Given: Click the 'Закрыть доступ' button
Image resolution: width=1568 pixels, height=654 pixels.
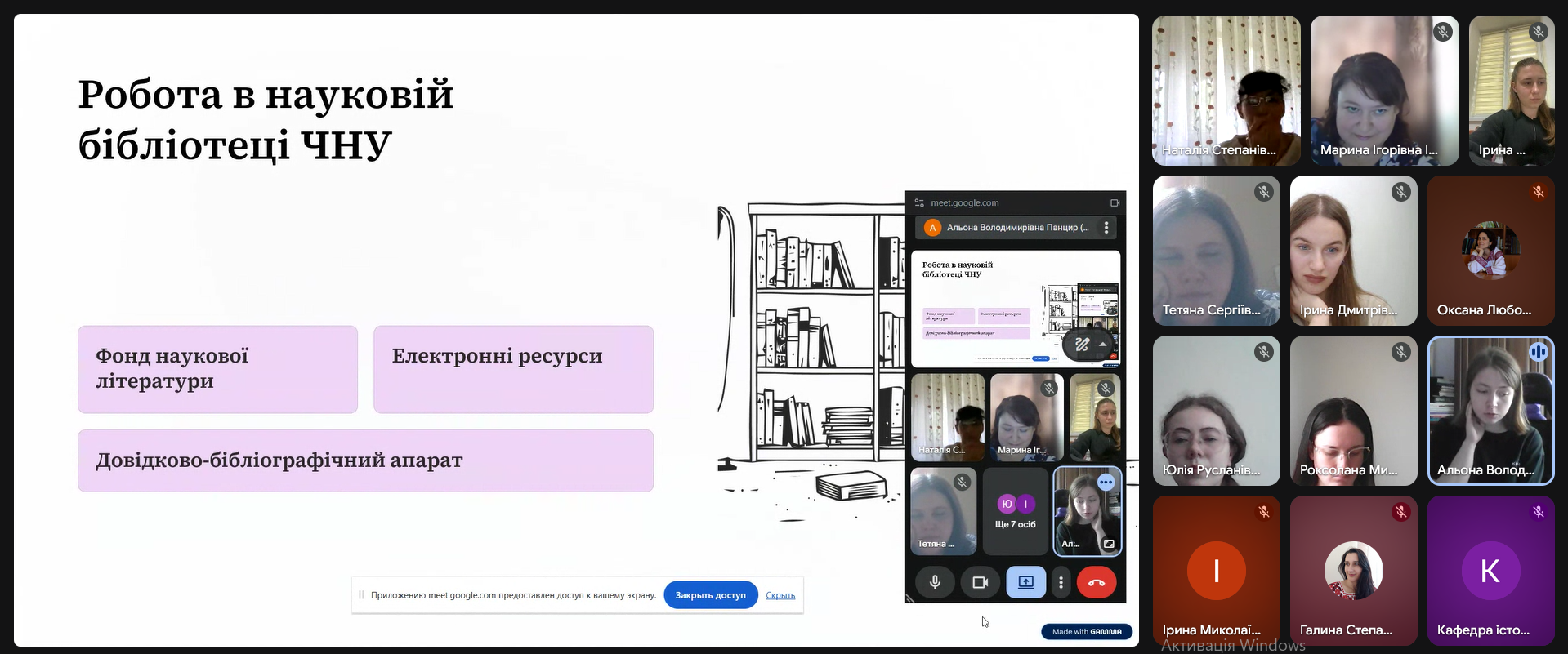Looking at the screenshot, I should coord(711,595).
